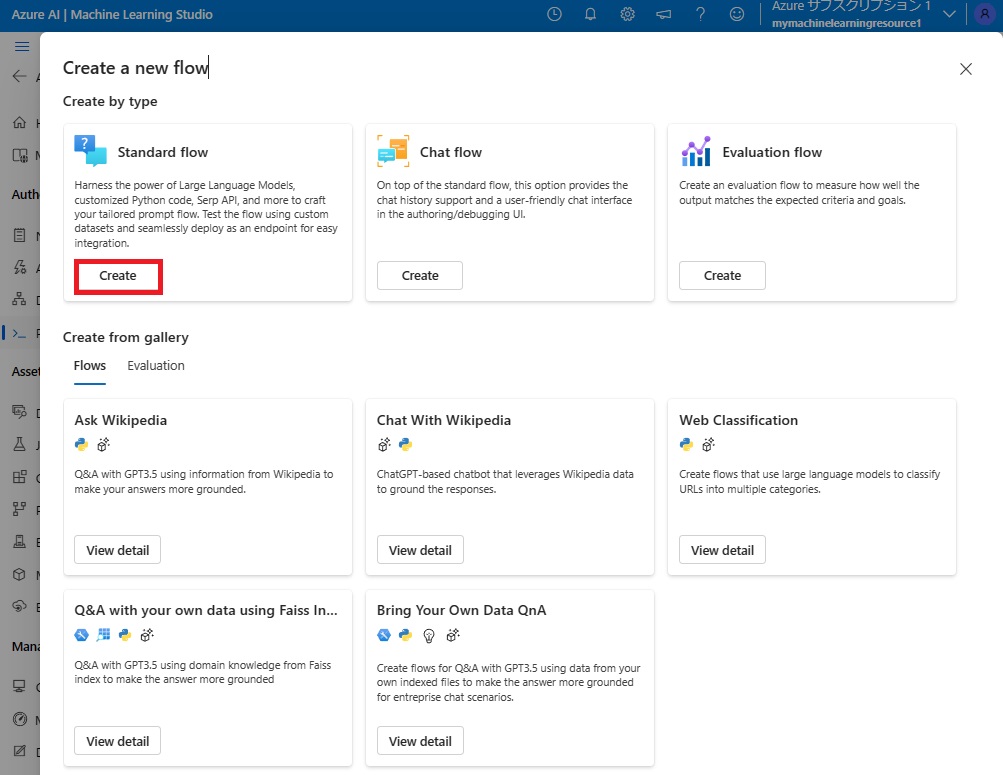Open the recent history clock icon
The width and height of the screenshot is (1003, 775).
click(x=555, y=14)
